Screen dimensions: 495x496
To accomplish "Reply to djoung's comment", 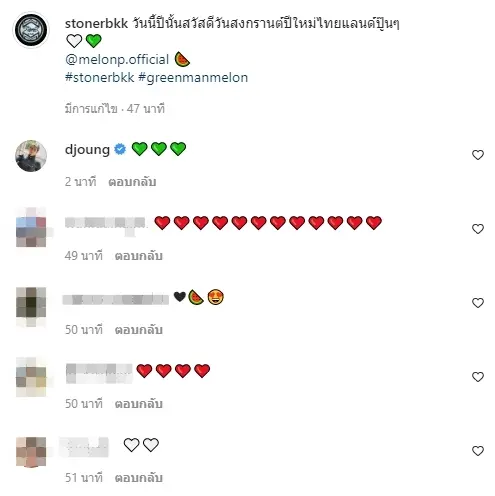I will point(132,182).
